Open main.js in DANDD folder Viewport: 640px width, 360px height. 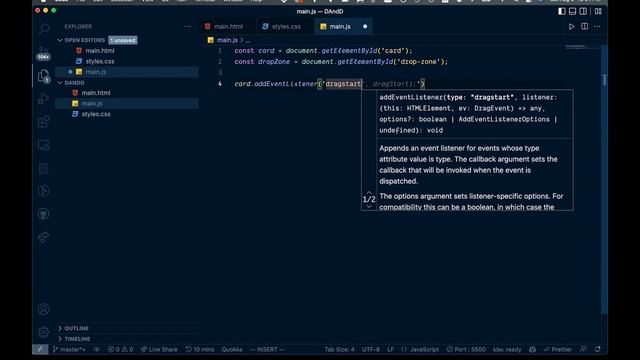pyautogui.click(x=91, y=104)
